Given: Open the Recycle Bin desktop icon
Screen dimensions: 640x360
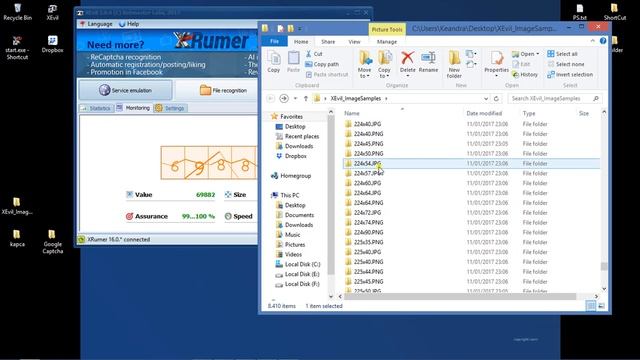Looking at the screenshot, I should click(x=17, y=12).
